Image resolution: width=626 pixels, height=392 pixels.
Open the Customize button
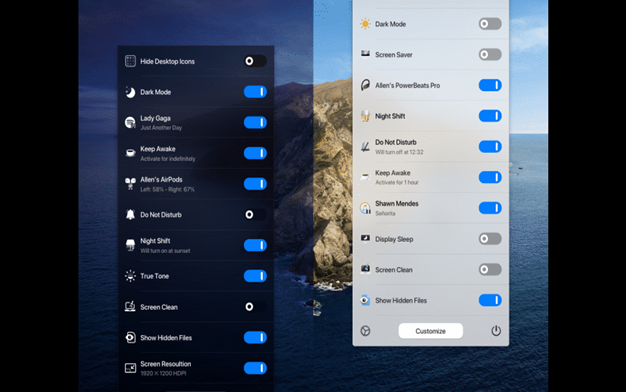coord(430,331)
